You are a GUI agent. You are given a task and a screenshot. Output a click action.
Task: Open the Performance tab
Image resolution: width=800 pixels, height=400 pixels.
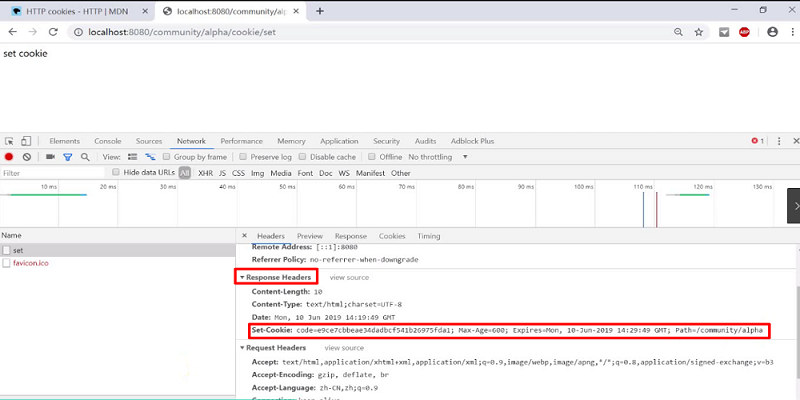242,141
